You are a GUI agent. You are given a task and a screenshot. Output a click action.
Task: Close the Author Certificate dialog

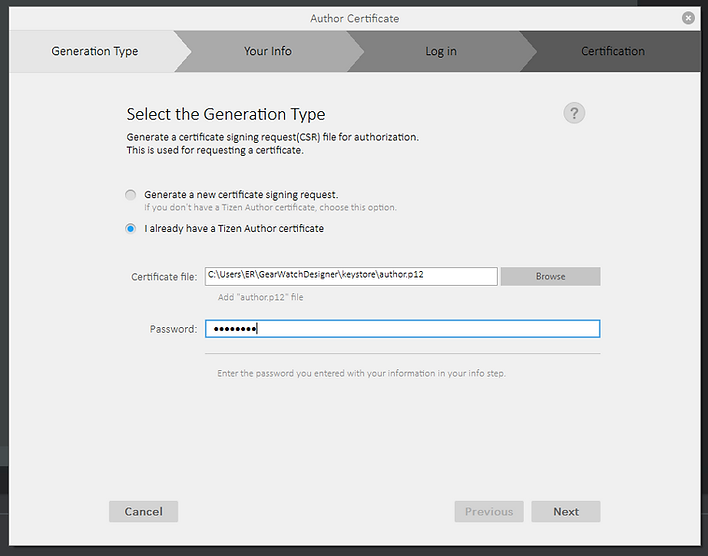click(x=688, y=18)
